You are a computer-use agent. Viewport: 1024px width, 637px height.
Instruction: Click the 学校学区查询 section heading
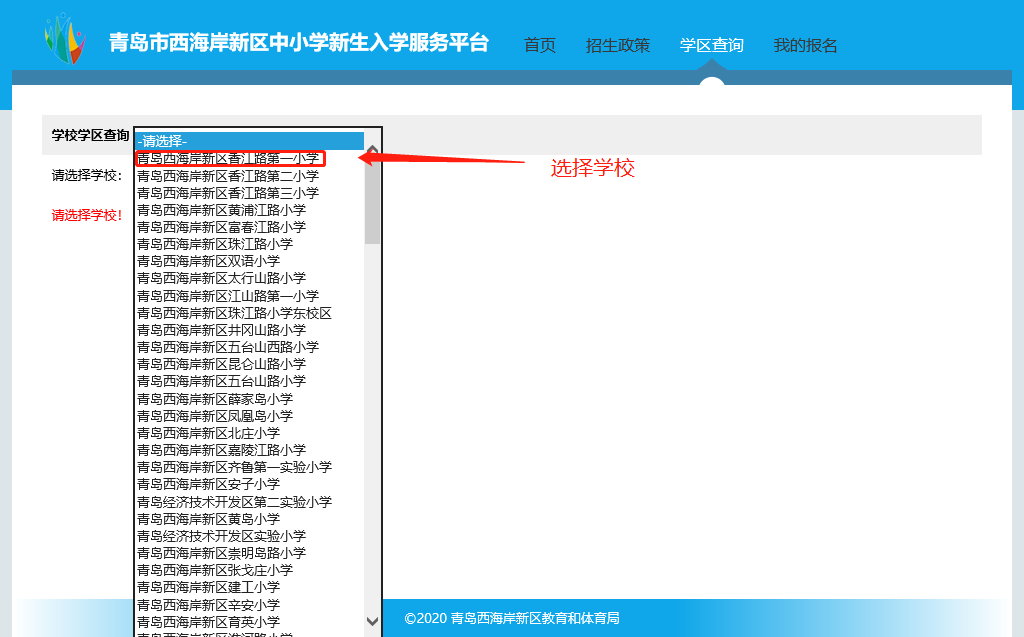pos(90,135)
